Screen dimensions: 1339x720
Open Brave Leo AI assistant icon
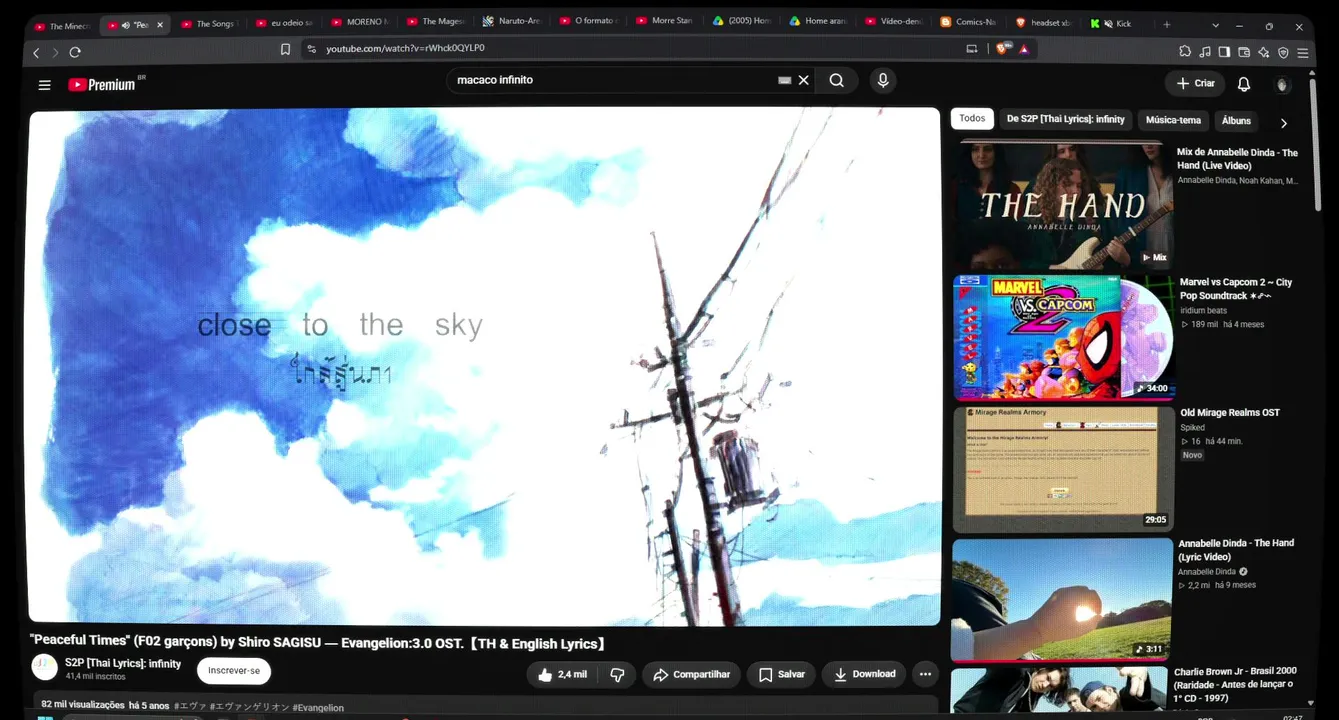tap(1264, 52)
